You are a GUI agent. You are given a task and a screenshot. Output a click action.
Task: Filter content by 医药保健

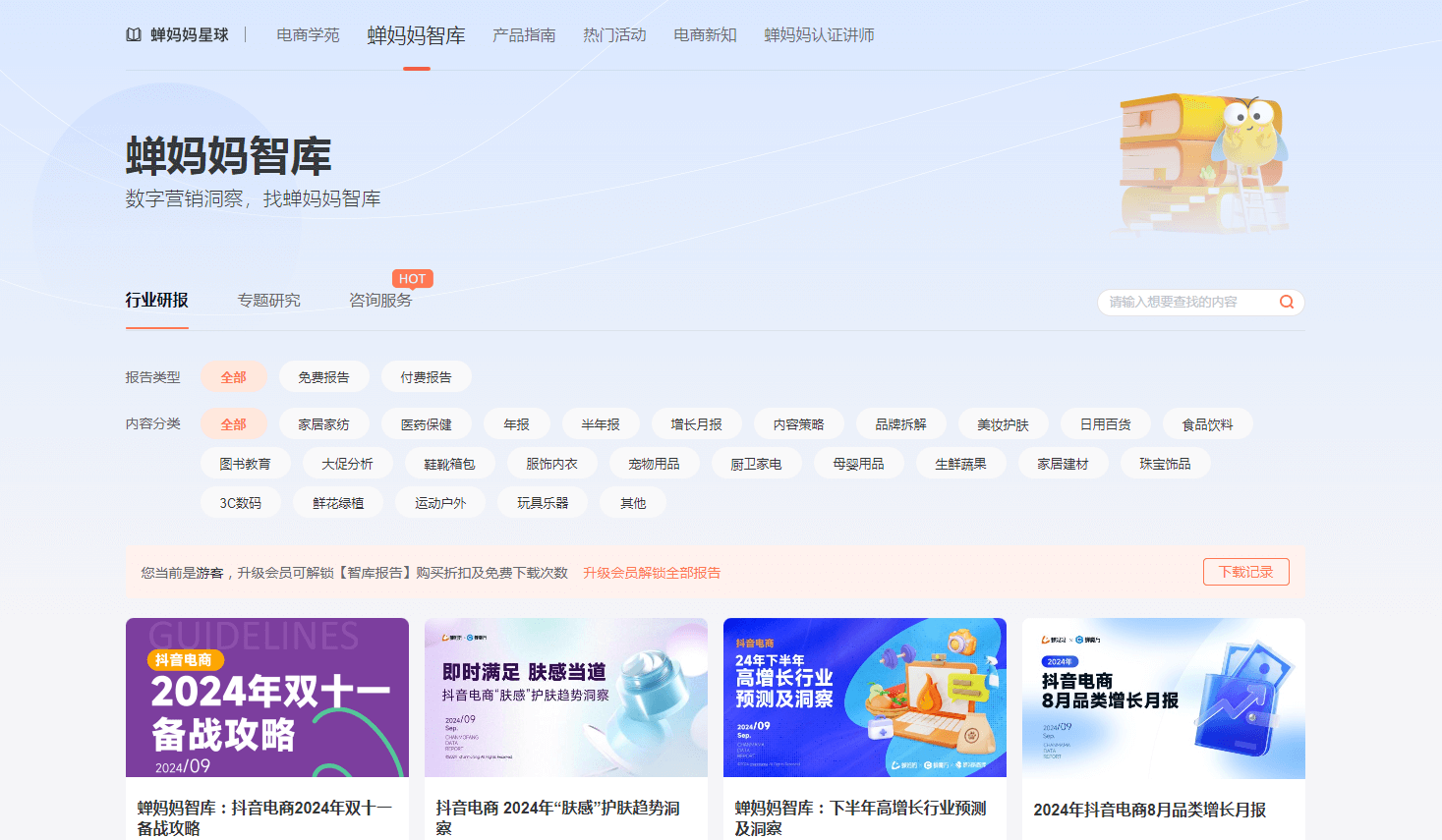click(427, 424)
